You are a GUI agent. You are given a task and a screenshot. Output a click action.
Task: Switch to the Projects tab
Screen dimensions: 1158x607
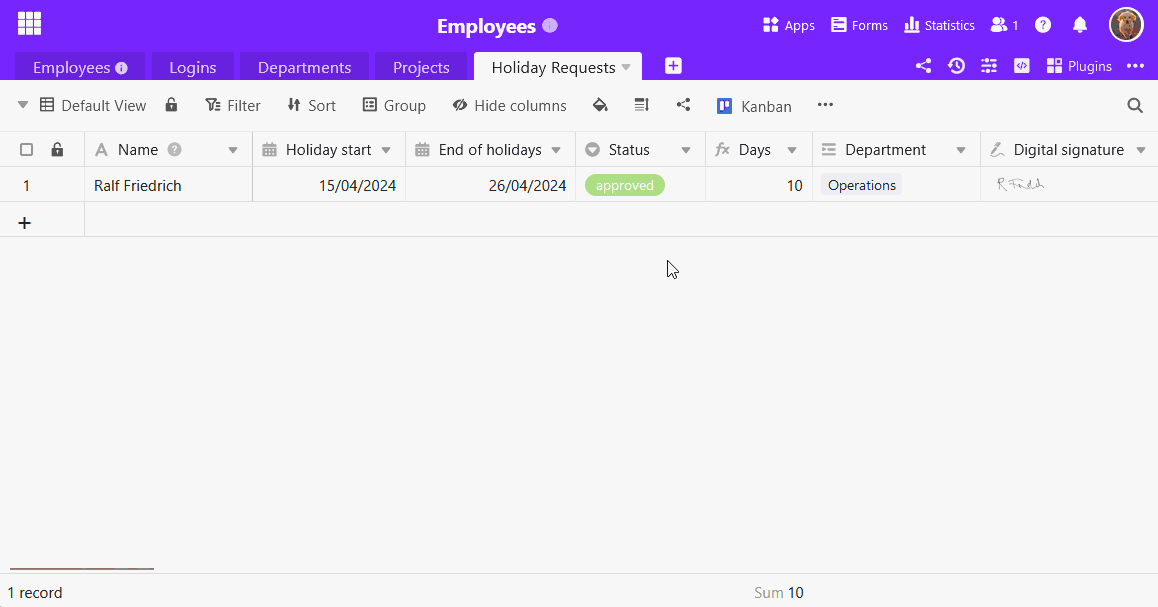pyautogui.click(x=421, y=67)
